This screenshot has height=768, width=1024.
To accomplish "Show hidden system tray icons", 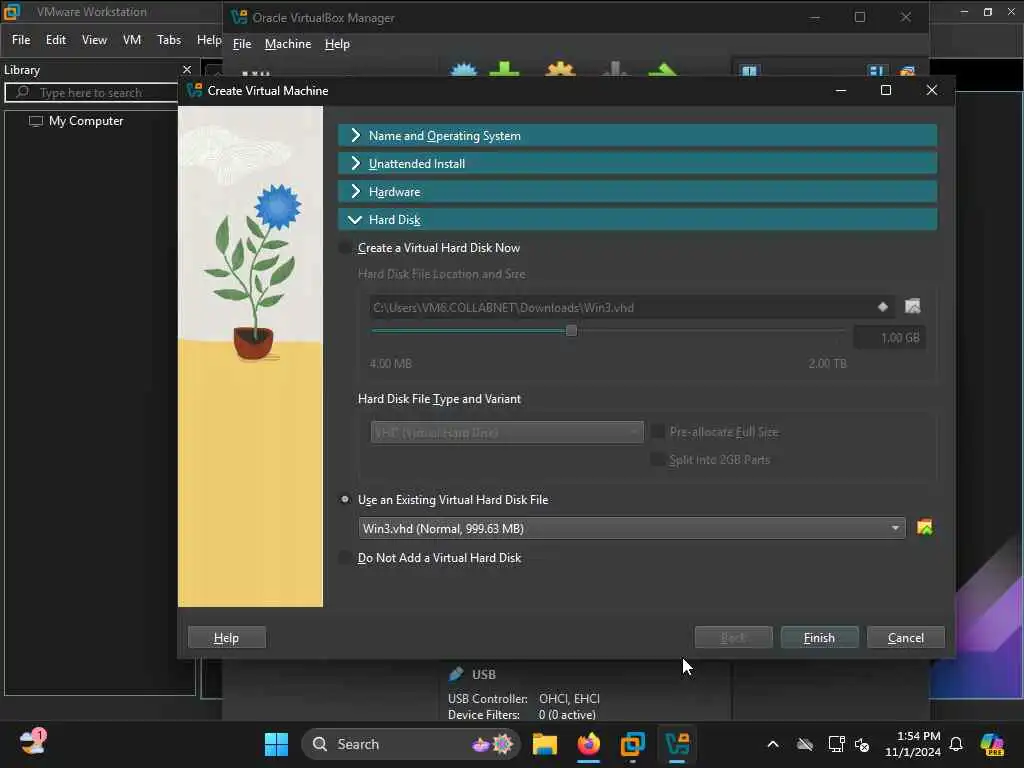I will [773, 744].
